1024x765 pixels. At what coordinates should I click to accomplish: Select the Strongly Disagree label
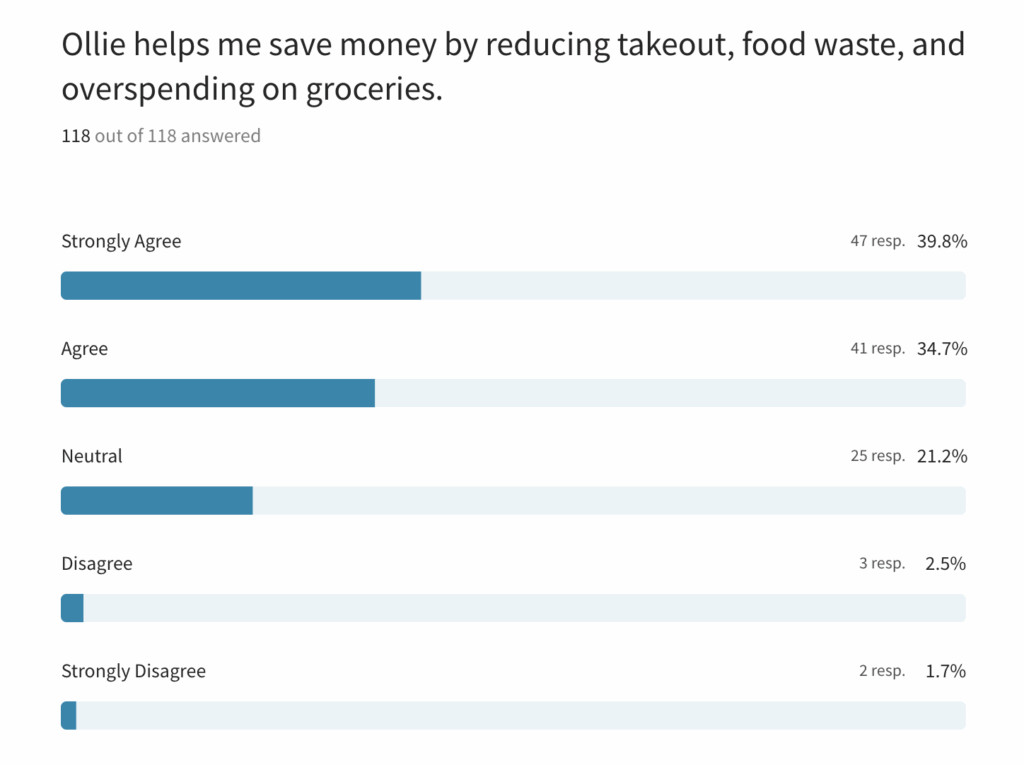tap(134, 671)
